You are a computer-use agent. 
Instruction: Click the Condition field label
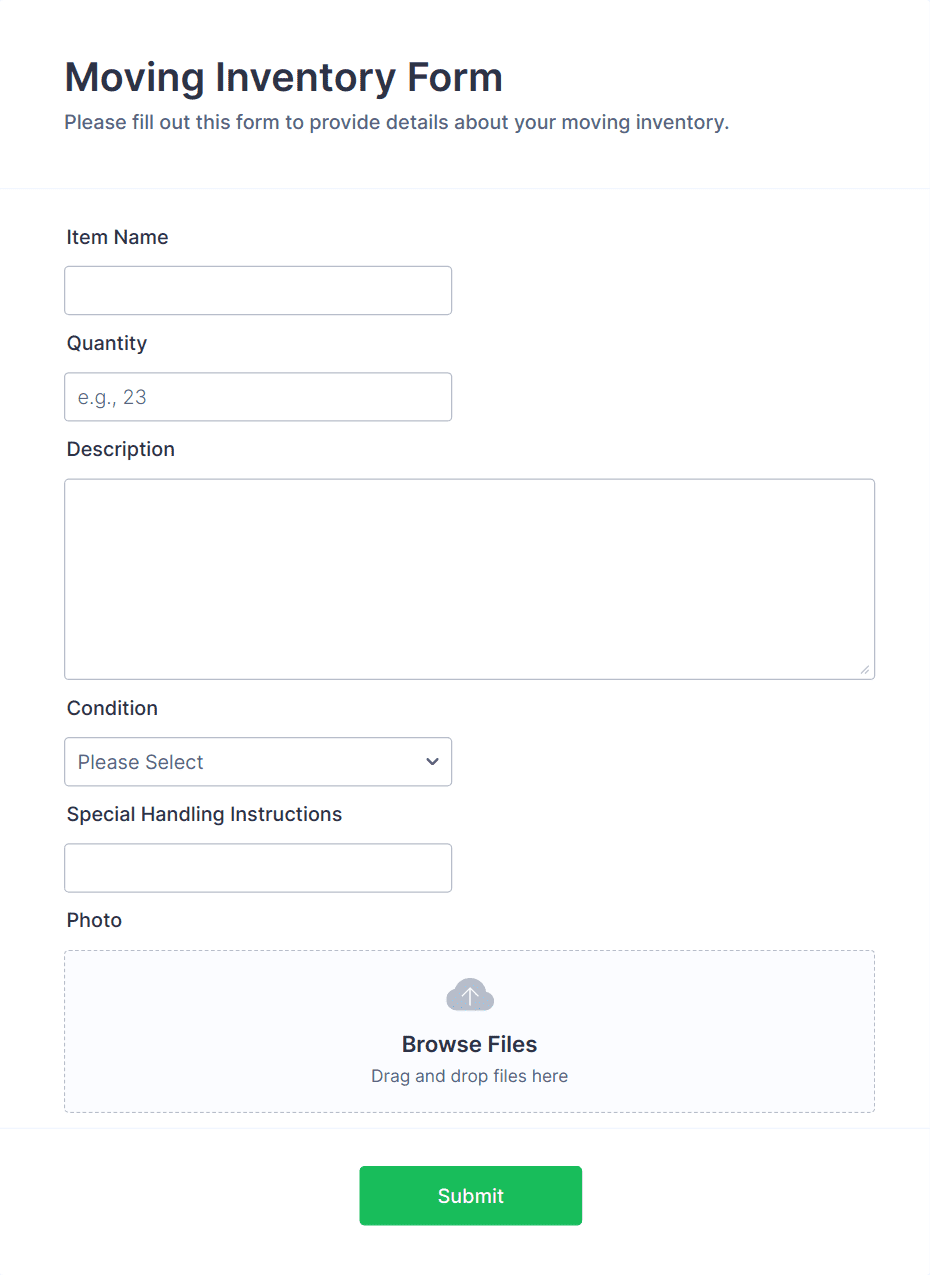[112, 708]
